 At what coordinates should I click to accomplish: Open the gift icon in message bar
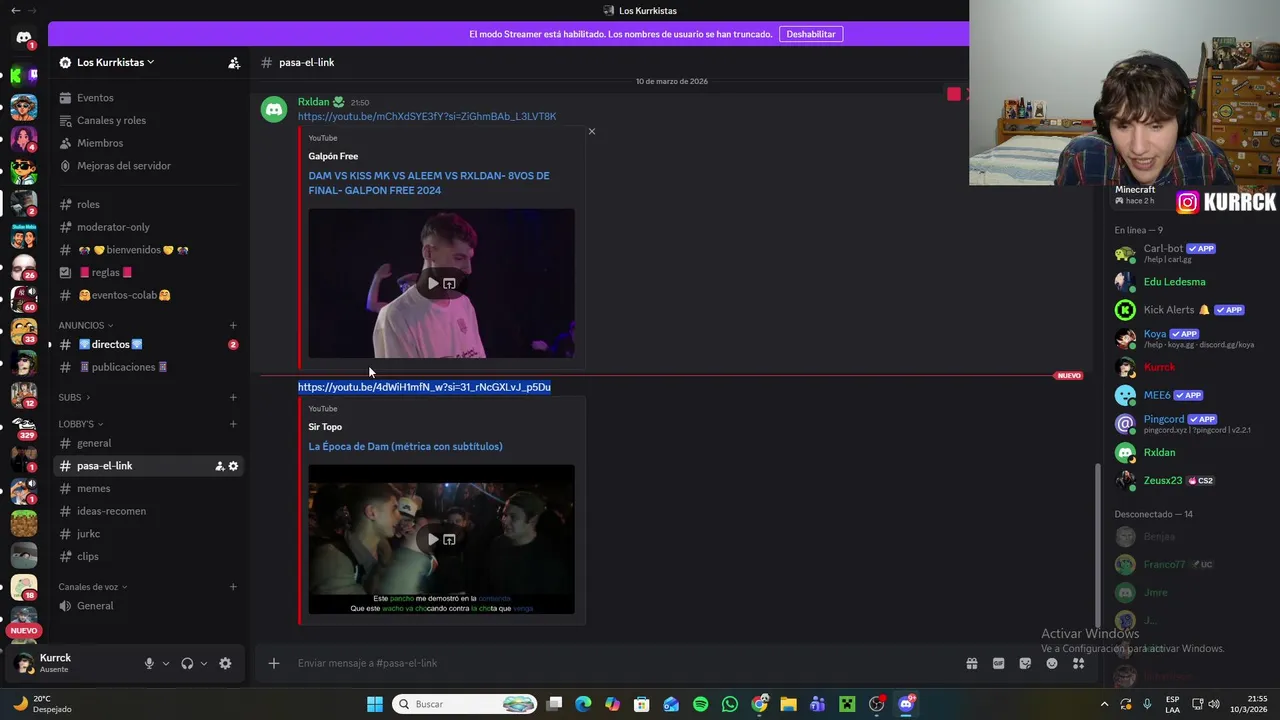[971, 663]
